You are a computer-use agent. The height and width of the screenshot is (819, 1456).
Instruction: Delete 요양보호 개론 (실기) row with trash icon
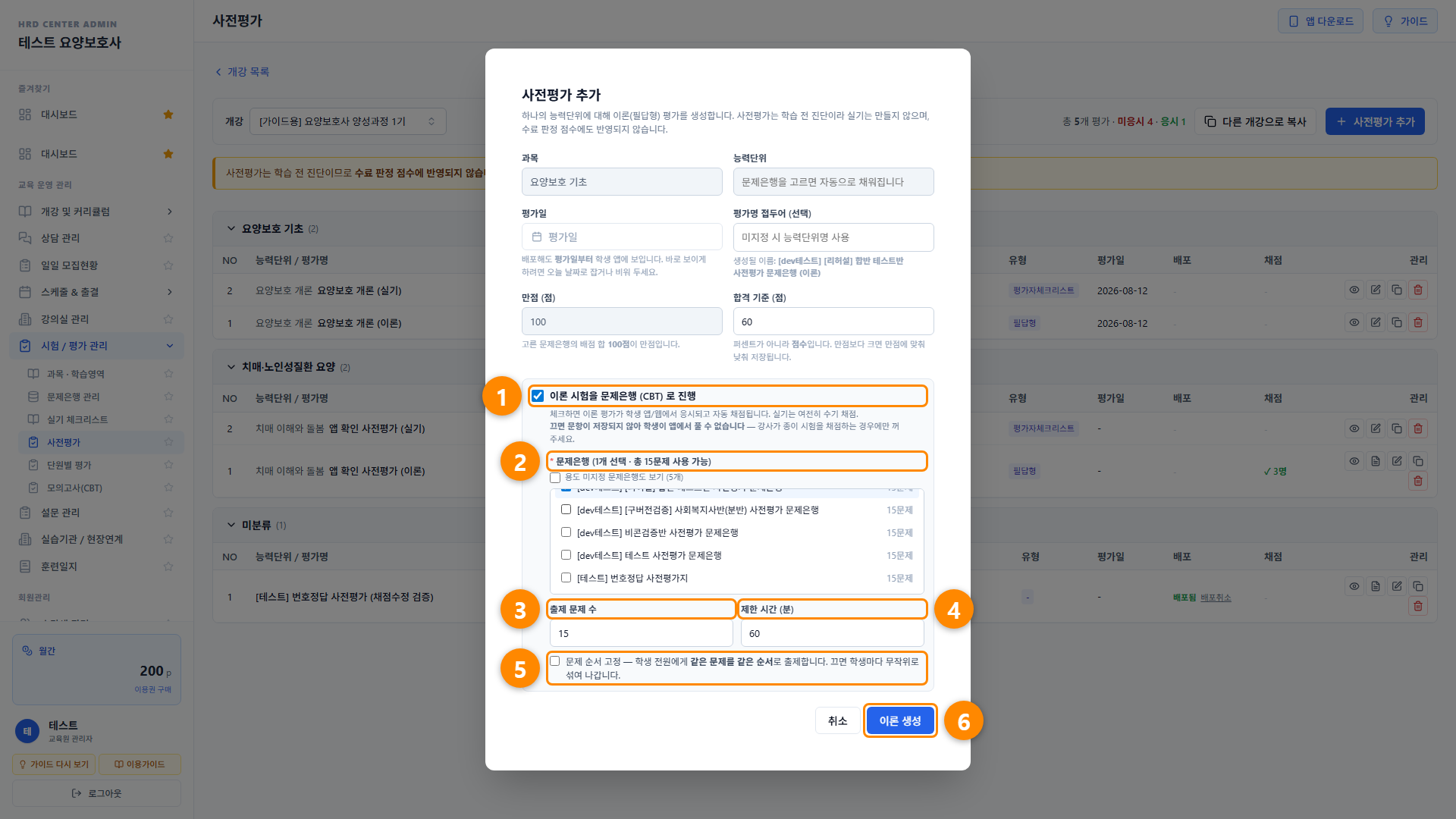tap(1417, 290)
